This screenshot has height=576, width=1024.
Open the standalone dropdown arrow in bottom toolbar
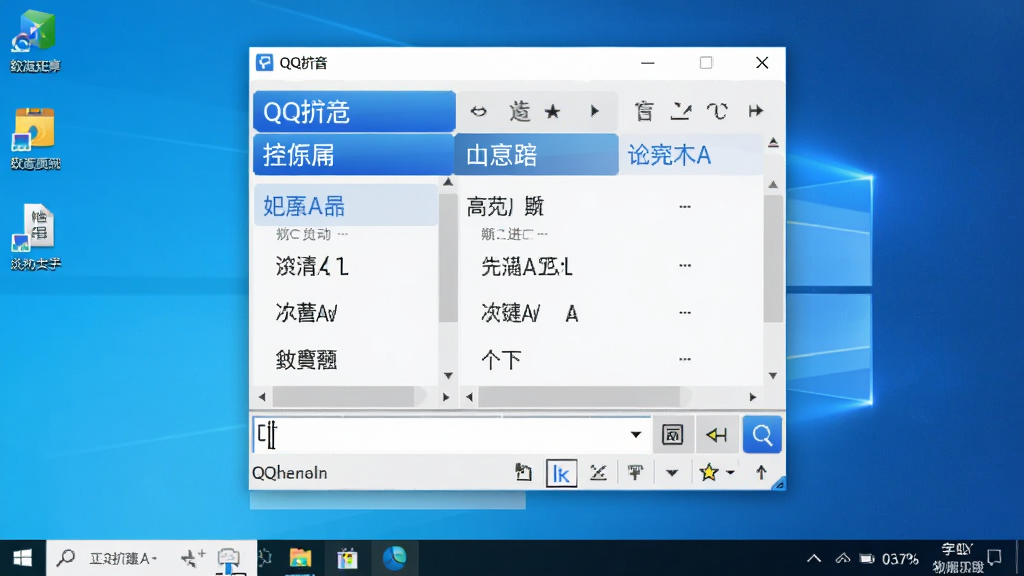pos(672,473)
